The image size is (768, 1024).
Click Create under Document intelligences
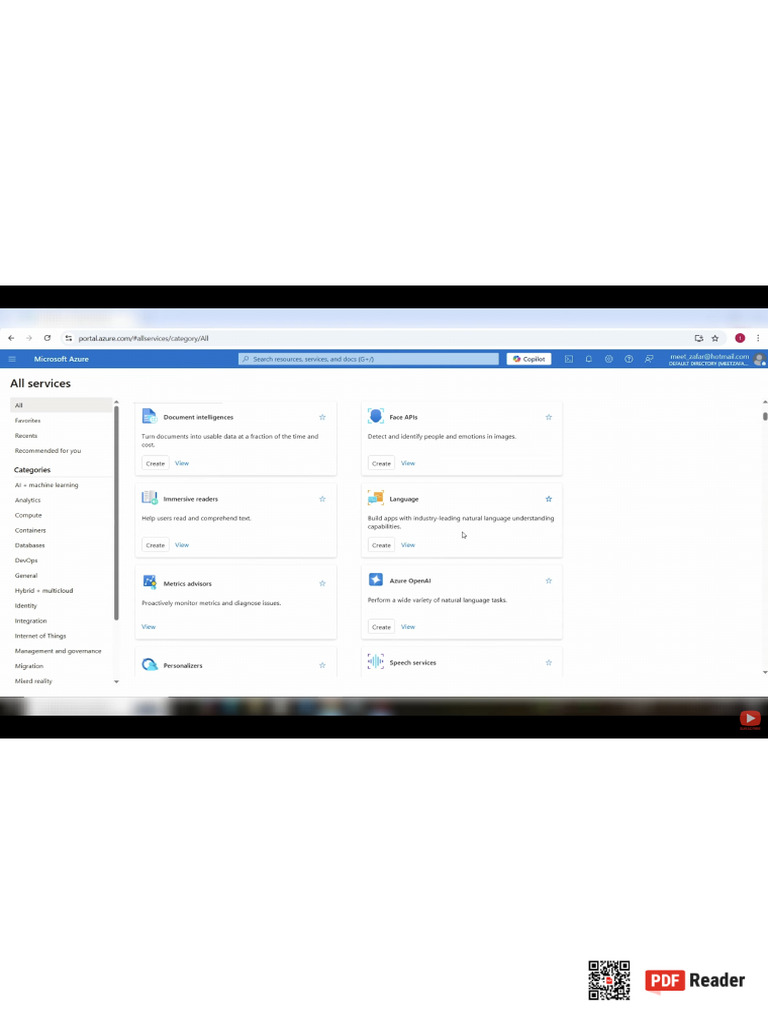pos(155,463)
